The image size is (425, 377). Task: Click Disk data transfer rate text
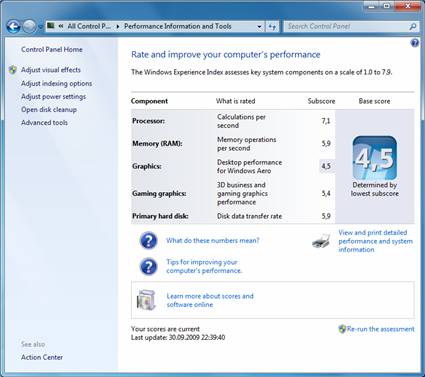point(249,216)
